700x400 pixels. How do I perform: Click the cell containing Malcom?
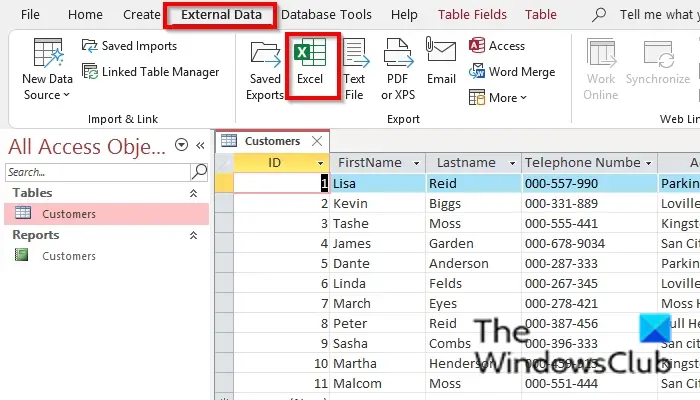click(x=378, y=383)
